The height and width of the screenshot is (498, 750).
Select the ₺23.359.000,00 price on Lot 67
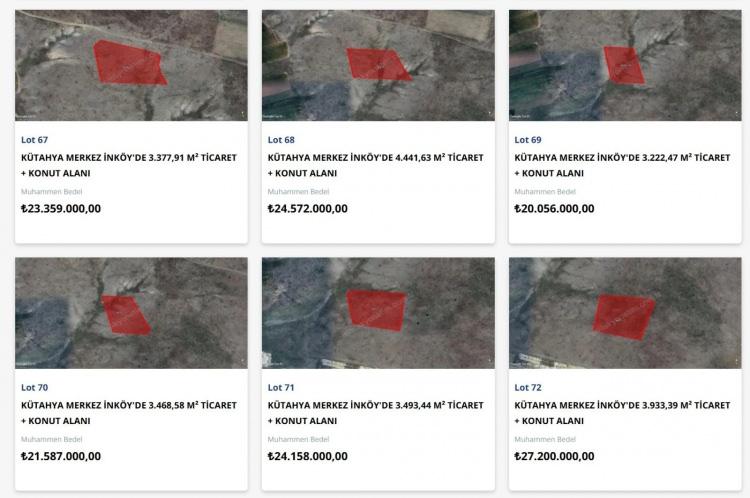[61, 208]
